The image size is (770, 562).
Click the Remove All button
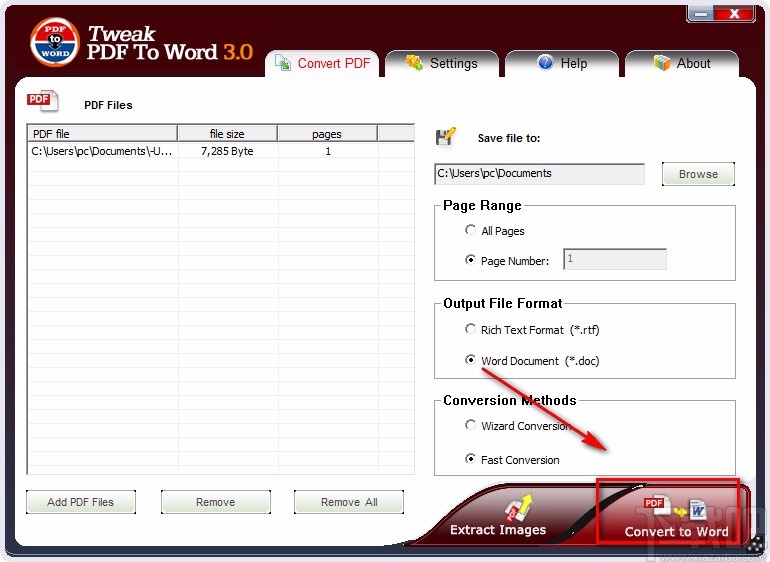pyautogui.click(x=349, y=502)
